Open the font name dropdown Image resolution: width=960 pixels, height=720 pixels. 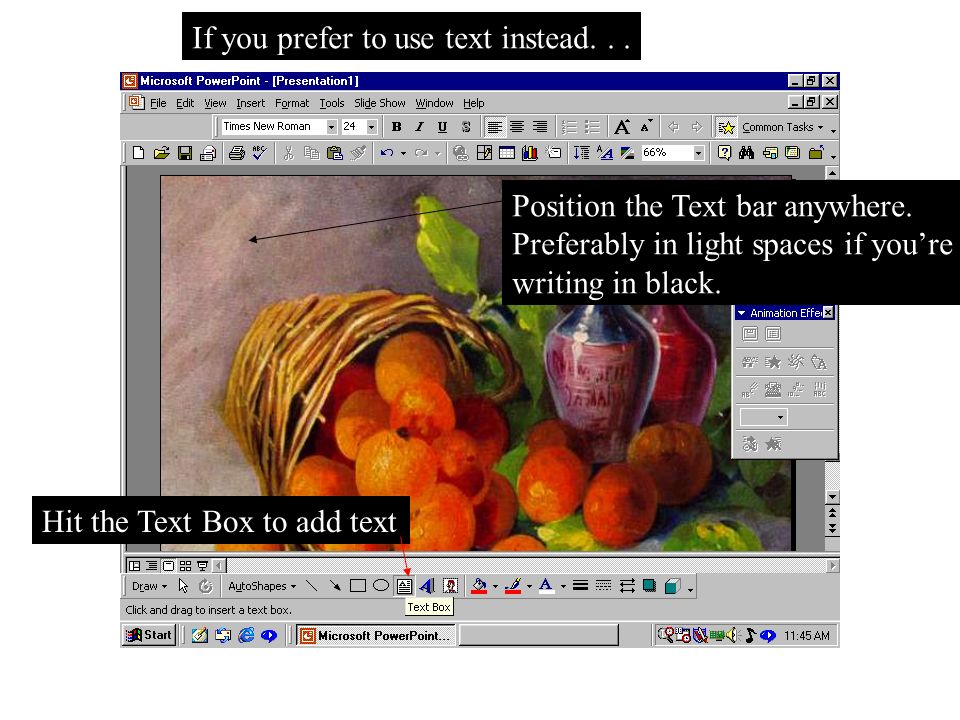coord(331,127)
